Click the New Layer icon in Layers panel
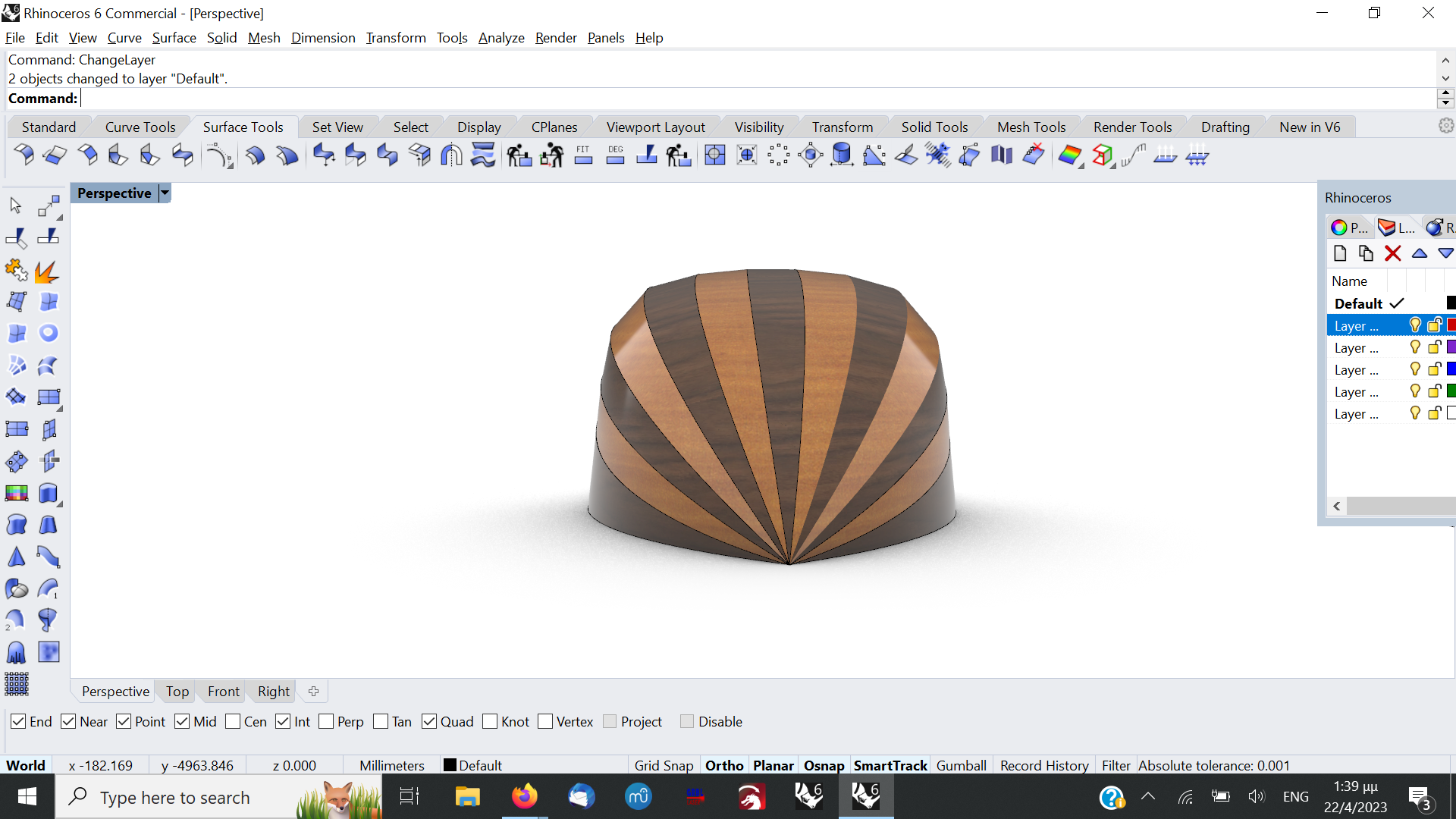1456x819 pixels. (1340, 253)
